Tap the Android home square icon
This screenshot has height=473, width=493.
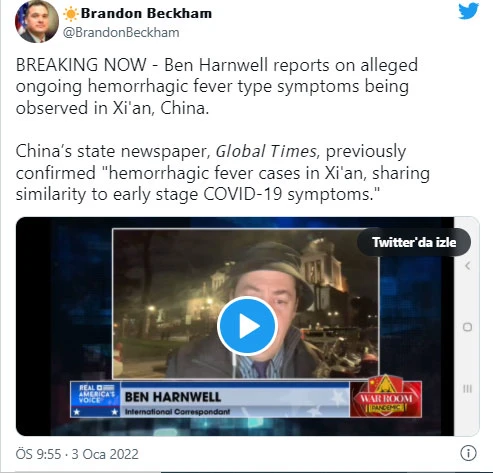coord(468,327)
